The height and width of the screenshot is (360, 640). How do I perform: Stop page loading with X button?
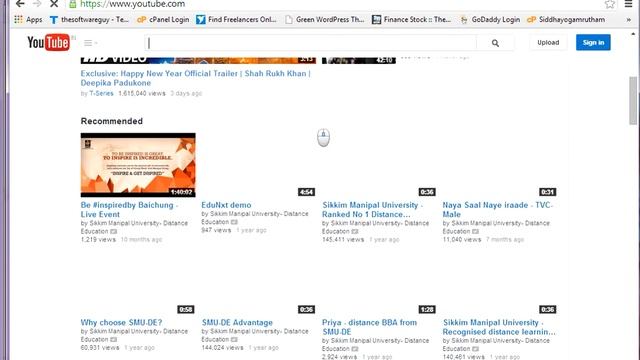click(54, 4)
